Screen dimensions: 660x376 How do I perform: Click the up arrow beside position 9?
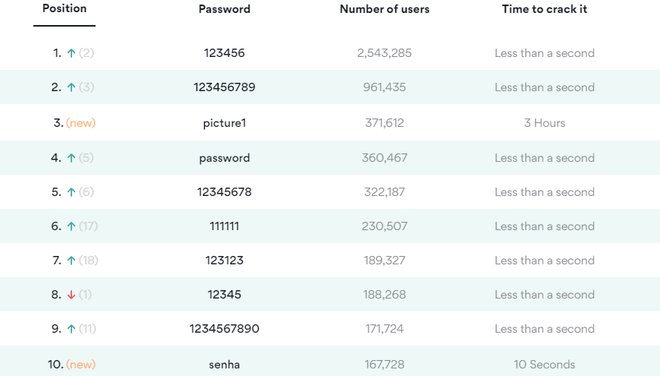(71, 328)
